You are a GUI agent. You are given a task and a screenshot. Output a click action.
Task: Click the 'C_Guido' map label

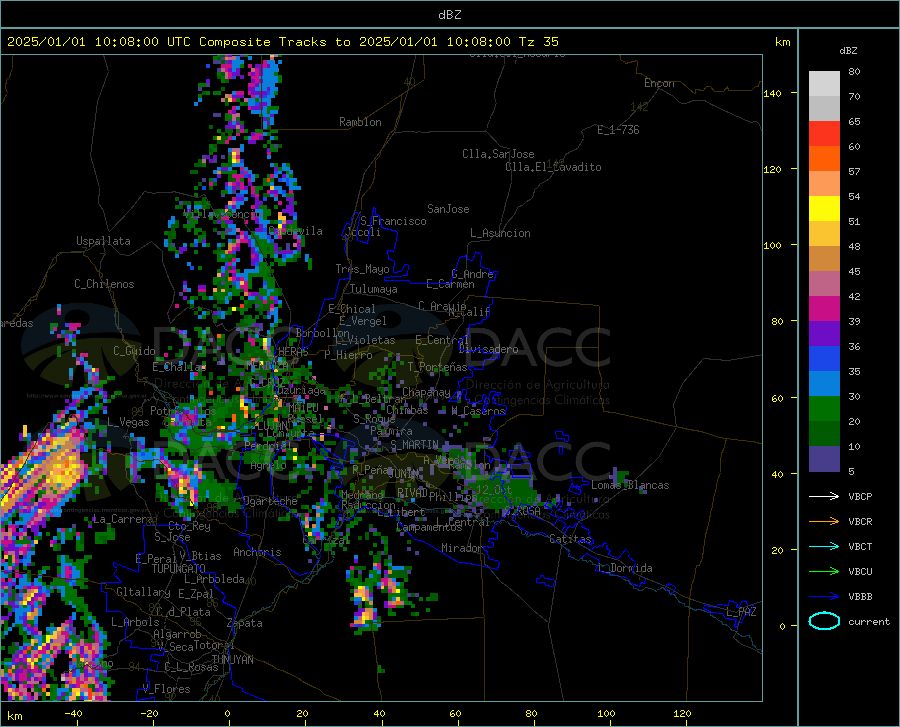click(134, 351)
